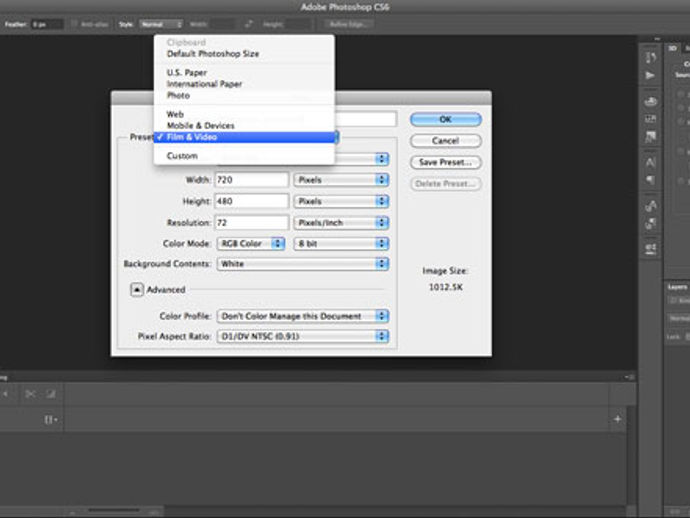Open the Resolution units Pixels/Inch dropdown
Screen dimensions: 690x518
341,223
